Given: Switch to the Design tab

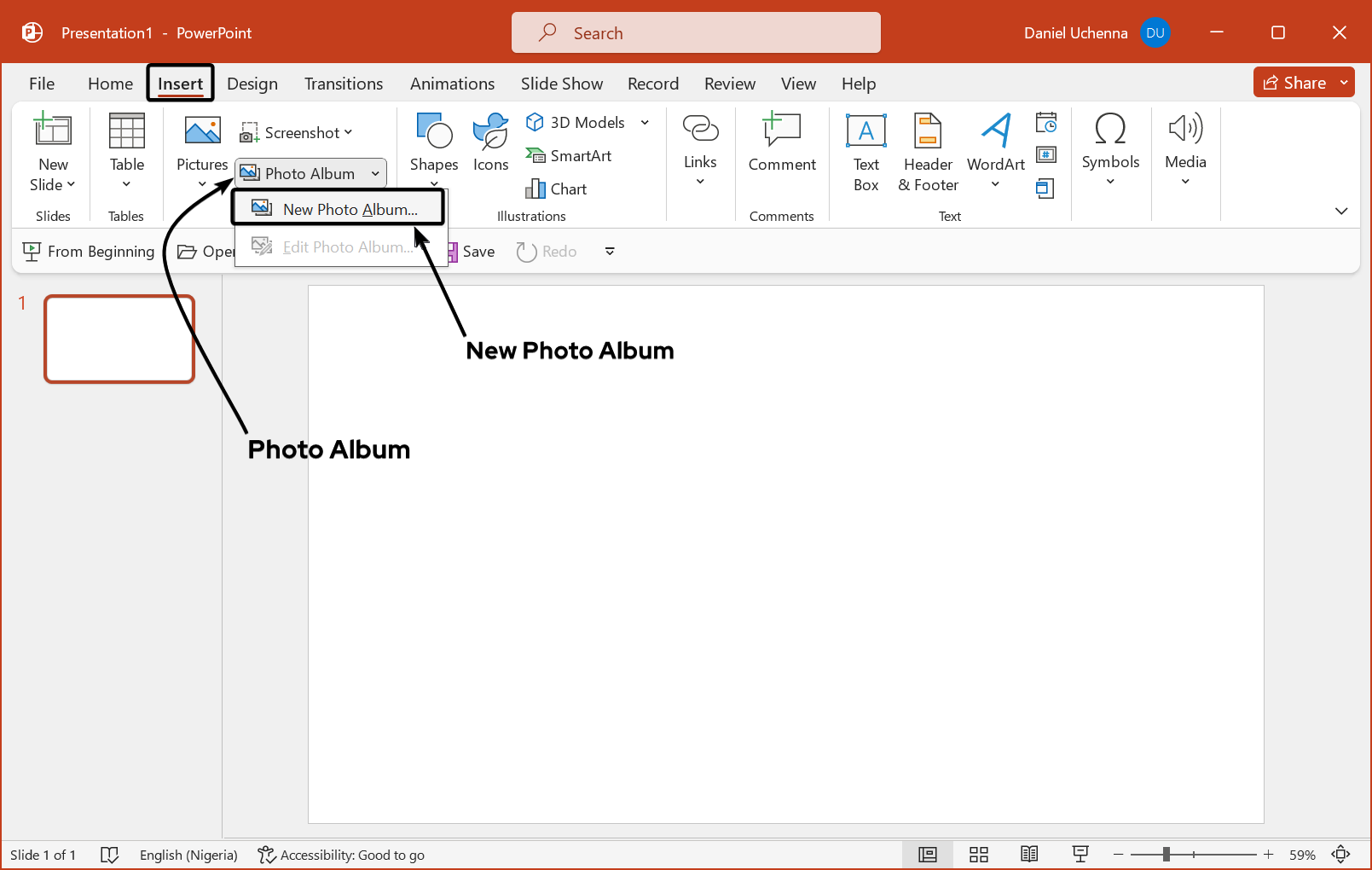Looking at the screenshot, I should 252,84.
